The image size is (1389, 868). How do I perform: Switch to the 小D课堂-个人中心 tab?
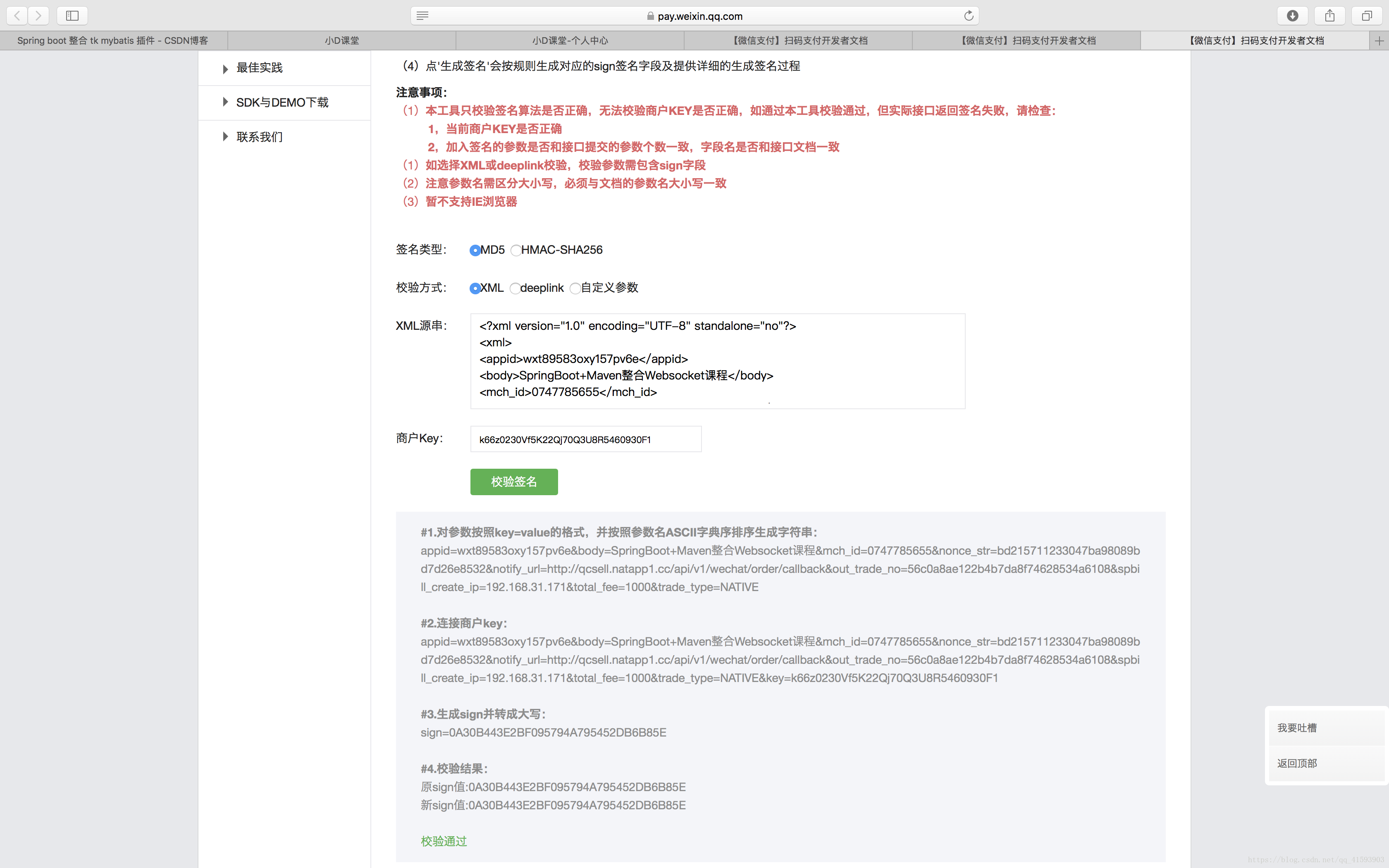[x=569, y=40]
